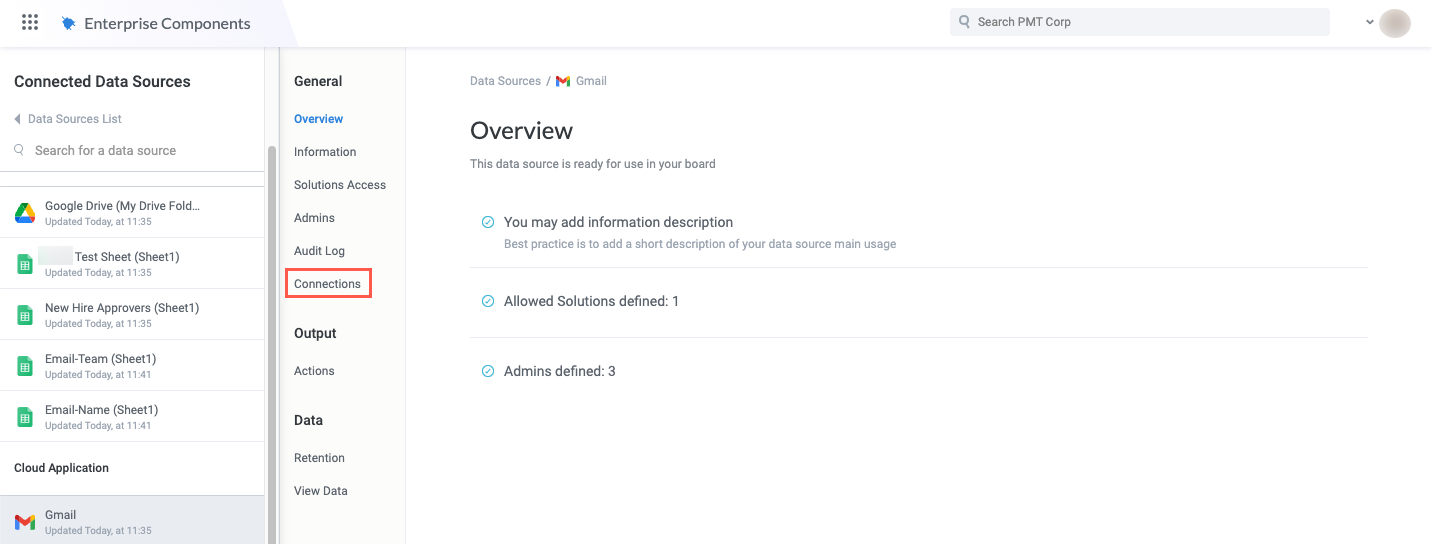Open the View Data page
Viewport: 1432px width, 544px height.
click(321, 491)
